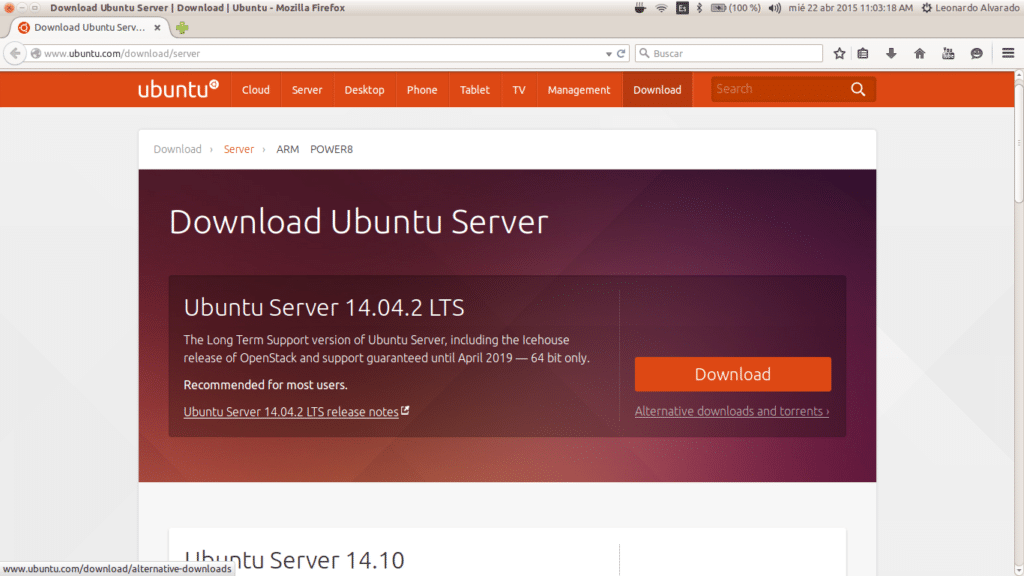Click the Caffeine coffee cup indicator
The height and width of the screenshot is (576, 1024).
(639, 8)
